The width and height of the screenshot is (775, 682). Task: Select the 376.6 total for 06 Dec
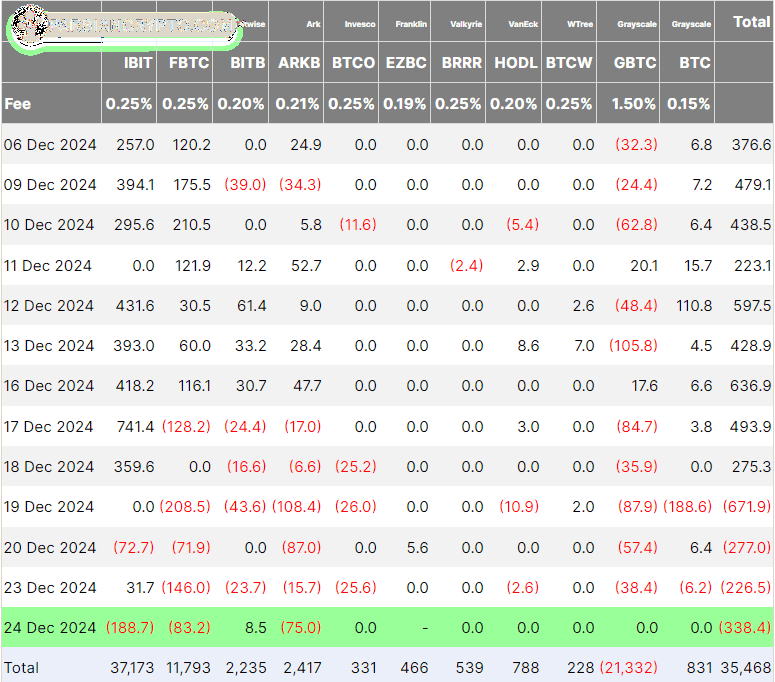(751, 145)
